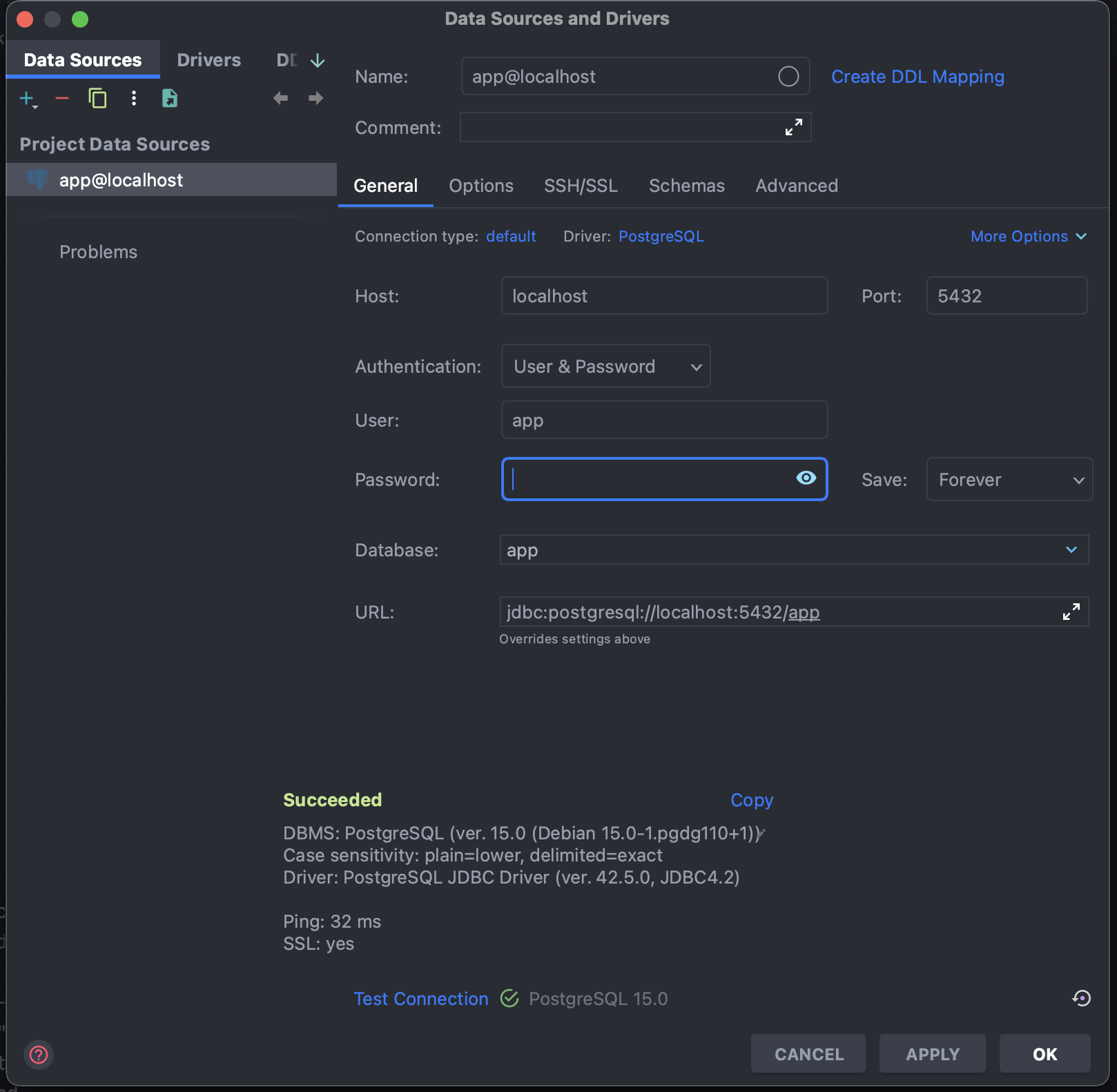The image size is (1117, 1092).
Task: Open the help question mark button
Action: click(x=39, y=1054)
